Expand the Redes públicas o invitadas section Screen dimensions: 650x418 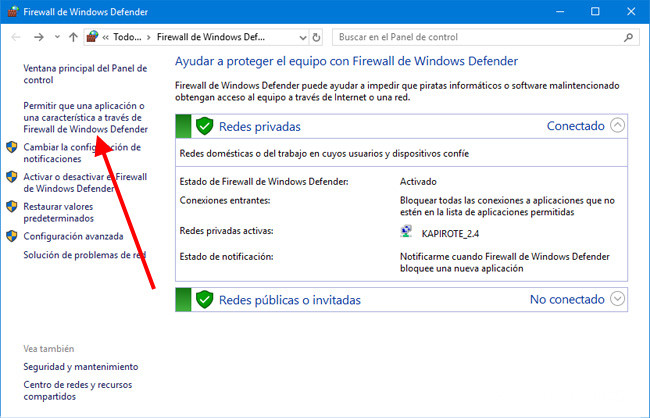pos(617,299)
